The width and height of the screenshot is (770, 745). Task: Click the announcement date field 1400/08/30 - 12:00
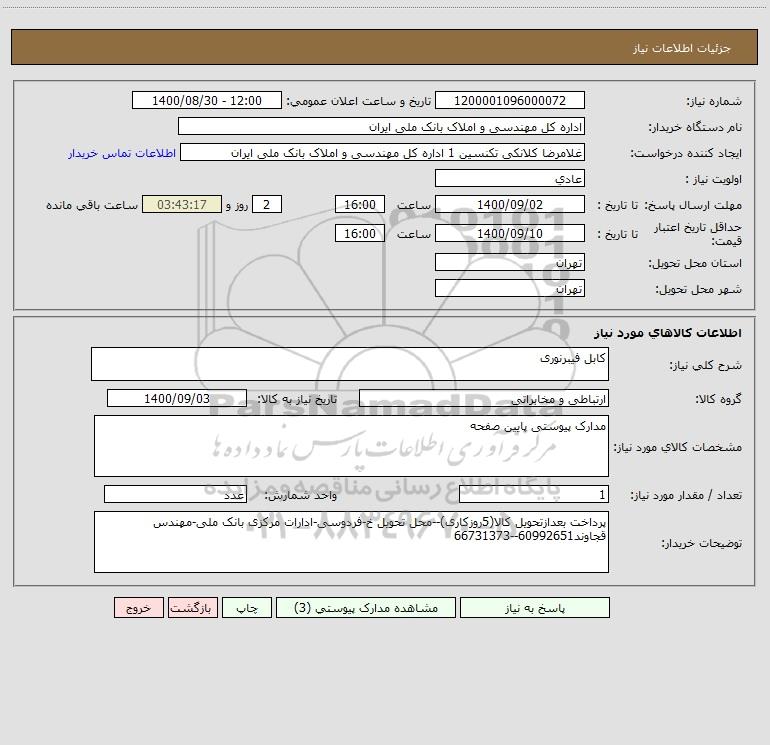click(x=207, y=100)
